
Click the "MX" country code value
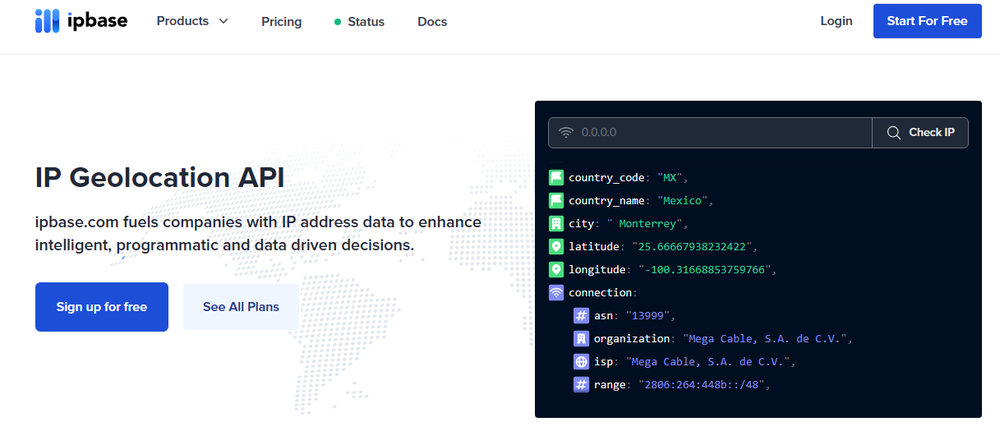coord(669,178)
